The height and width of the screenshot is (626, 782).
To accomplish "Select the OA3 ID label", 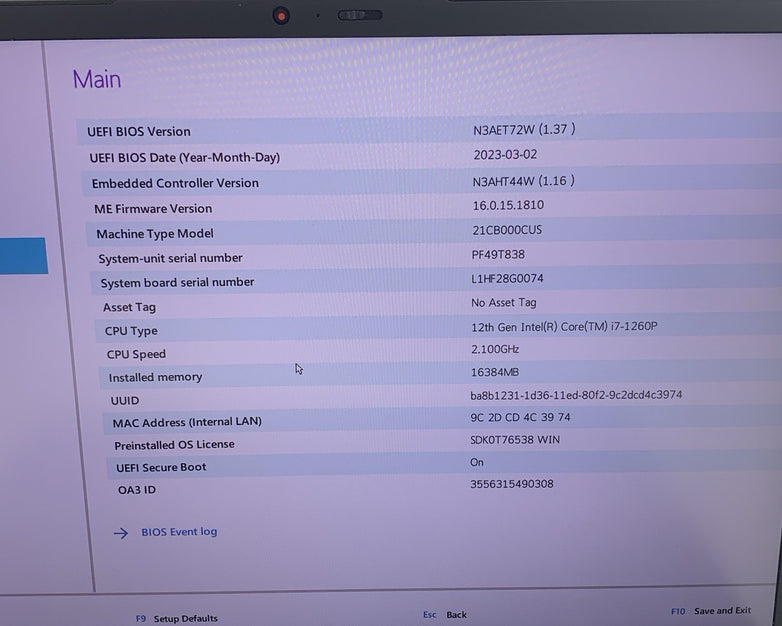I will point(137,490).
